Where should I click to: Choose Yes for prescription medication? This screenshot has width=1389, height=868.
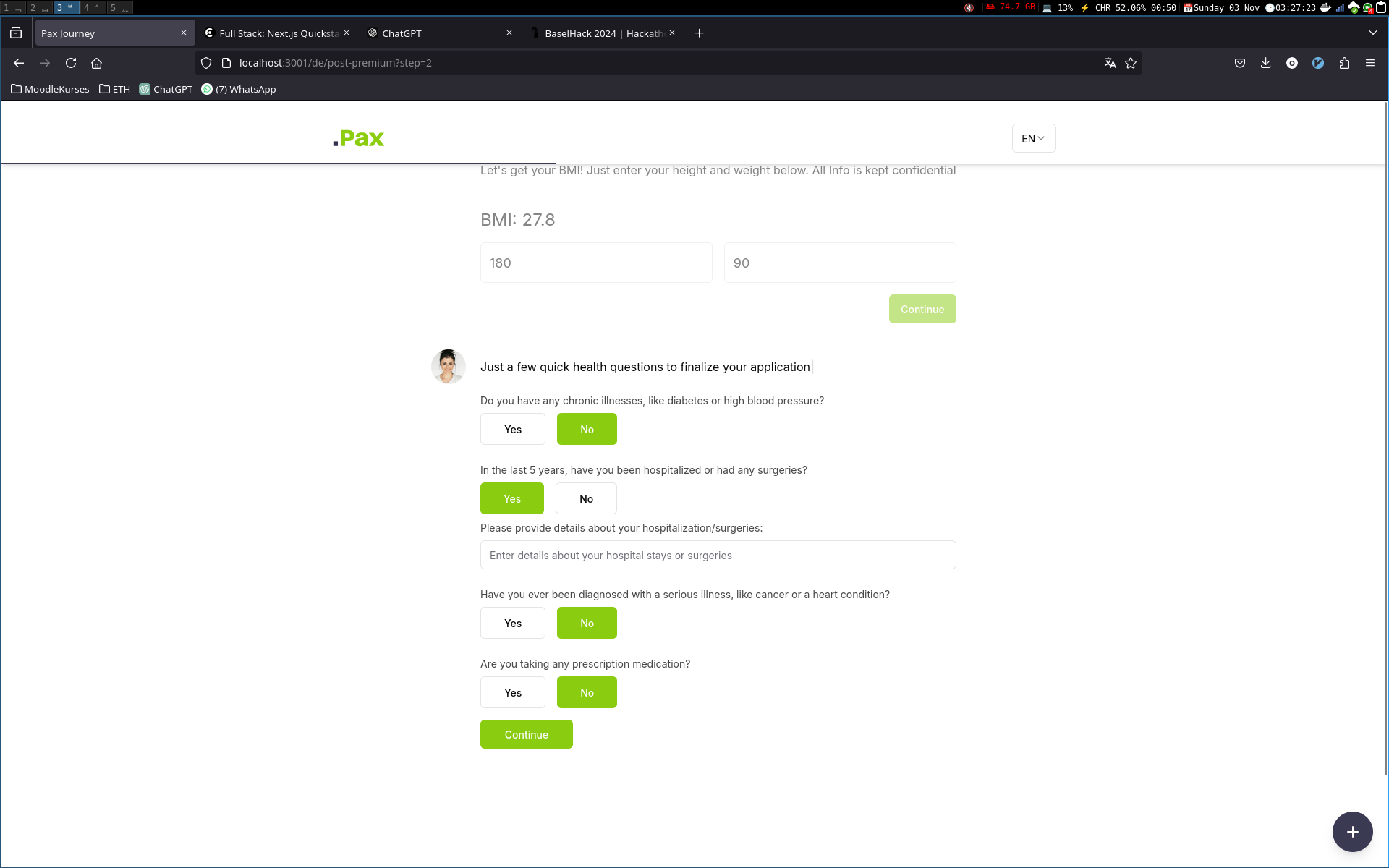click(512, 692)
